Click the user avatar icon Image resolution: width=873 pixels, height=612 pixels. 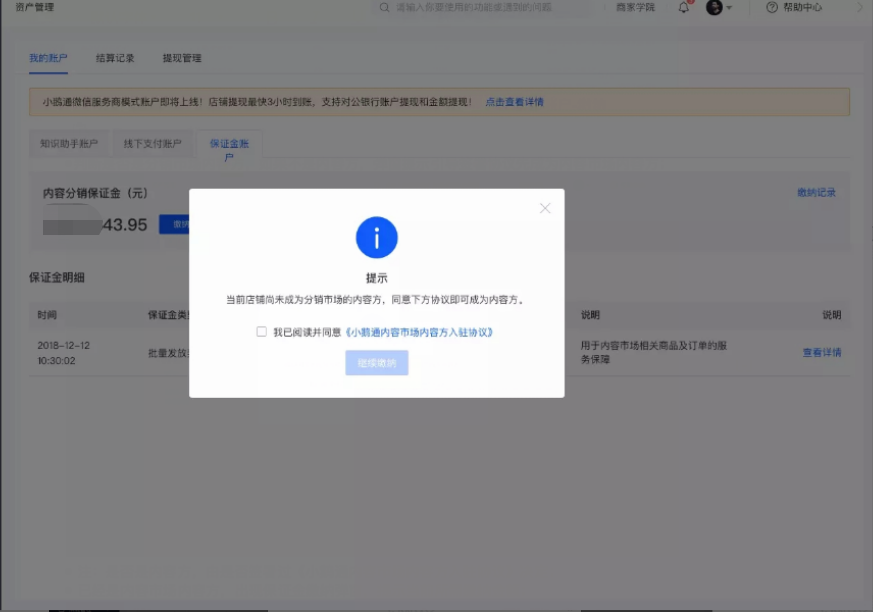pyautogui.click(x=714, y=7)
